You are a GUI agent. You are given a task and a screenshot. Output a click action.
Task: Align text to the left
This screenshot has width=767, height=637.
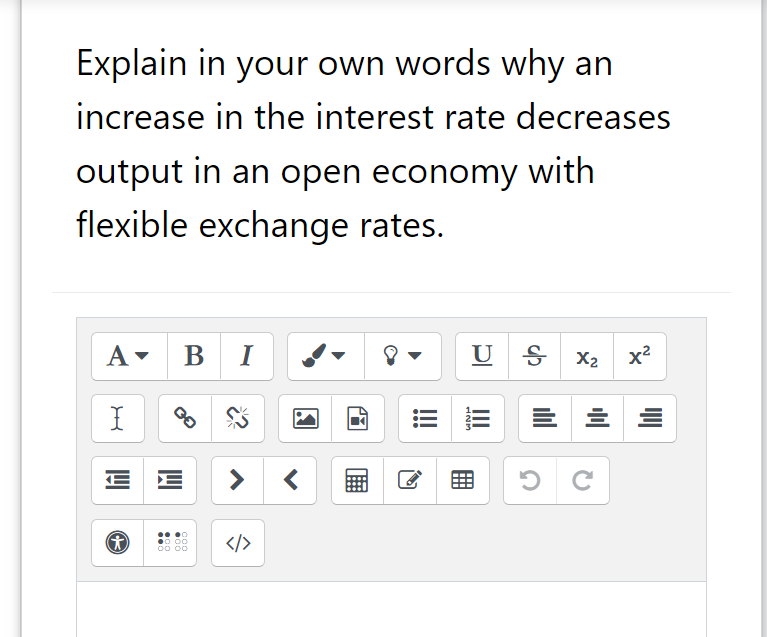tap(545, 418)
